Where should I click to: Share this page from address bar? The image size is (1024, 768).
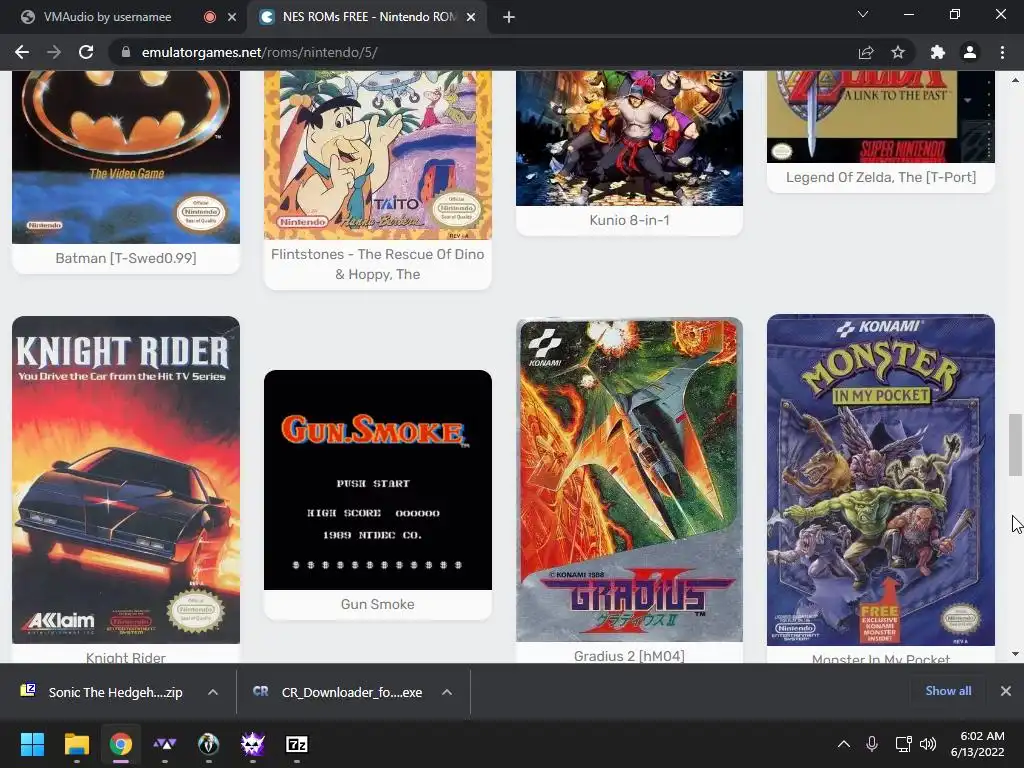[866, 52]
